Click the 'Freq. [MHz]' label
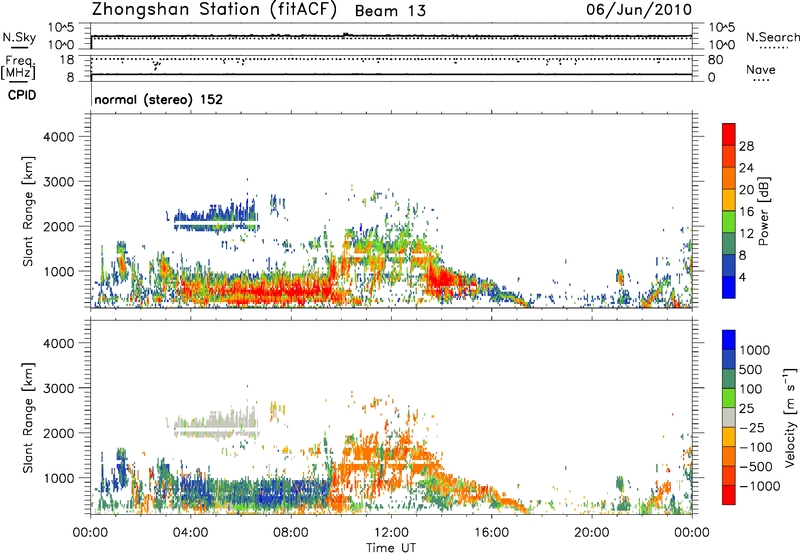The image size is (800, 554). [x=19, y=67]
